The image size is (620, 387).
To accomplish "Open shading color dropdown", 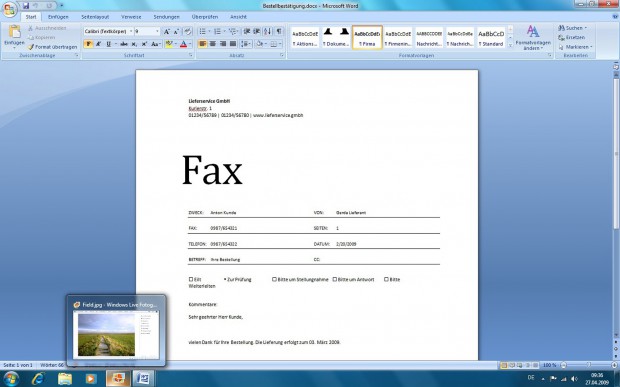I will (266, 44).
